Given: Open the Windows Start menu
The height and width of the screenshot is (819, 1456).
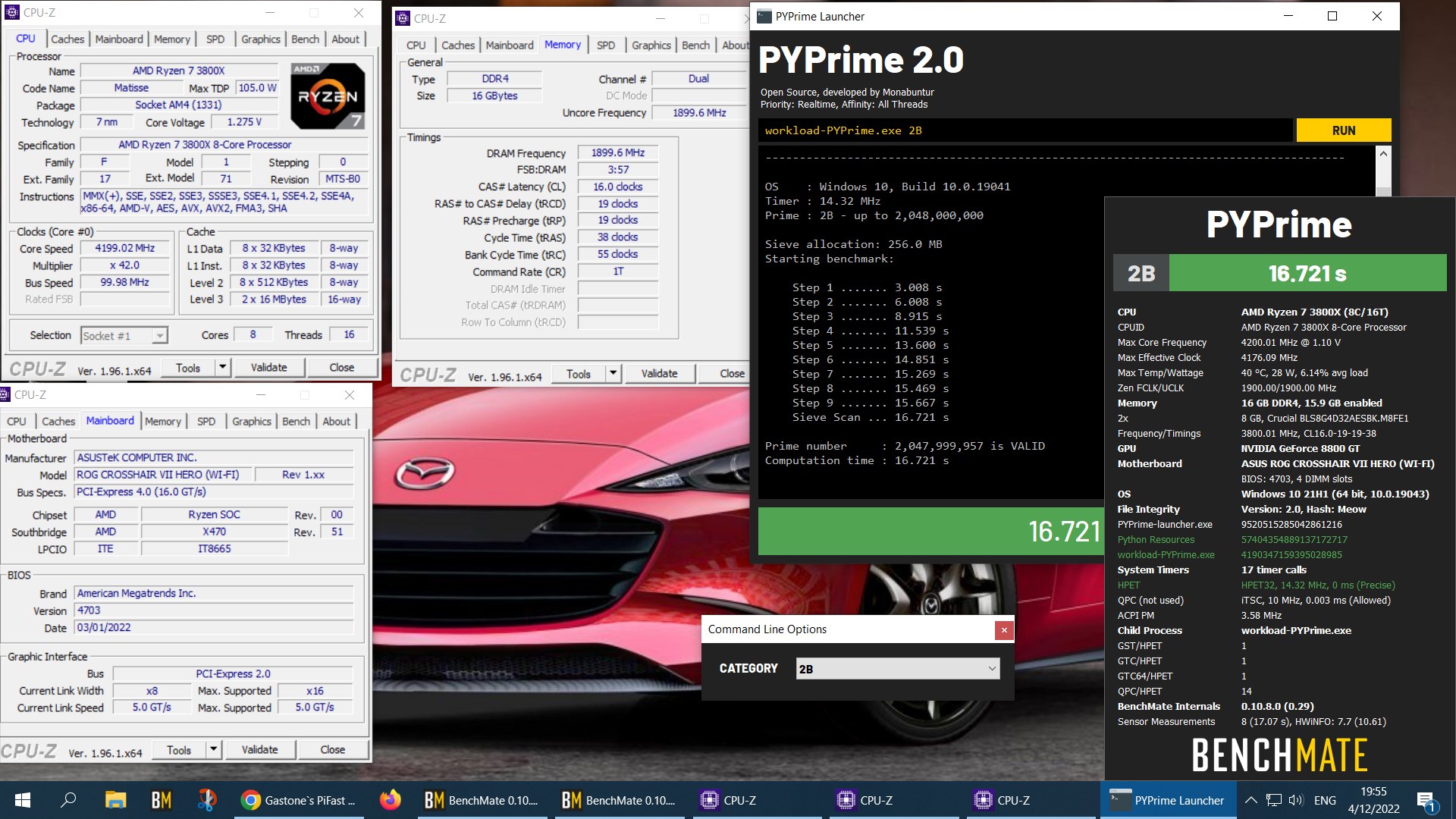Looking at the screenshot, I should 23,800.
